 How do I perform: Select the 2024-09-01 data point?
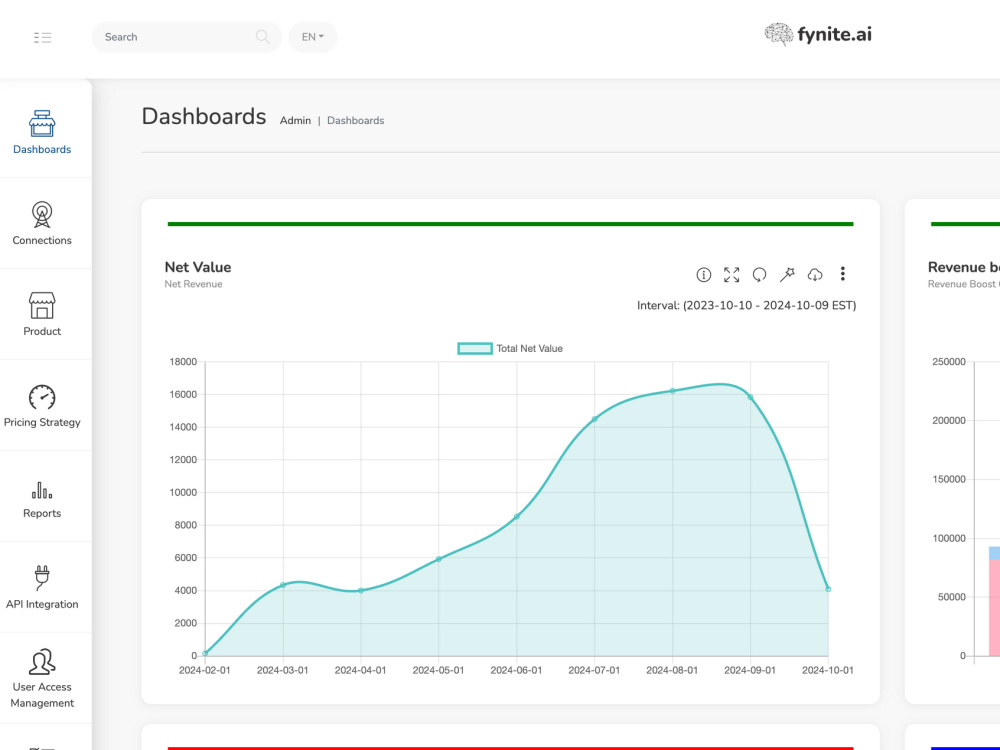coord(750,397)
